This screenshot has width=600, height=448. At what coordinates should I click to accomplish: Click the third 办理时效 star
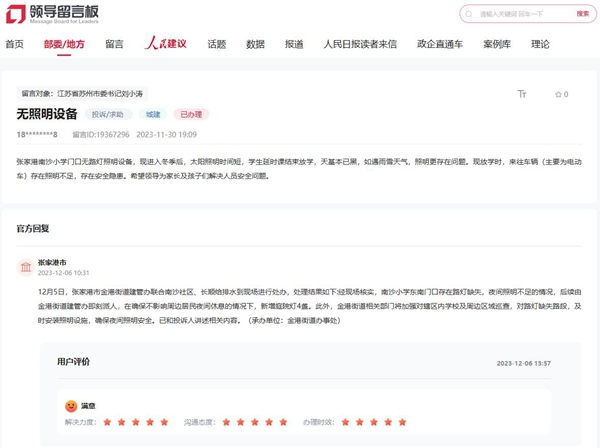tap(374, 422)
